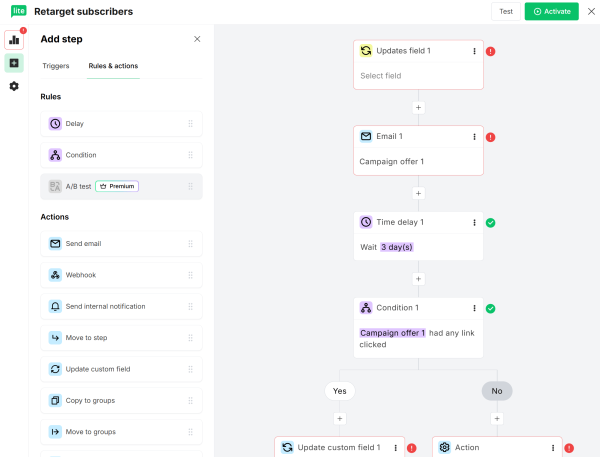Click Campaign offer 1 text in Email 1

(391, 162)
